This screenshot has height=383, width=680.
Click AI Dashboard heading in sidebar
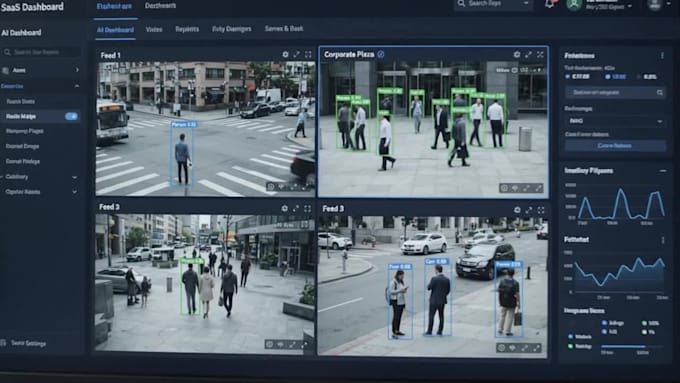pos(21,33)
